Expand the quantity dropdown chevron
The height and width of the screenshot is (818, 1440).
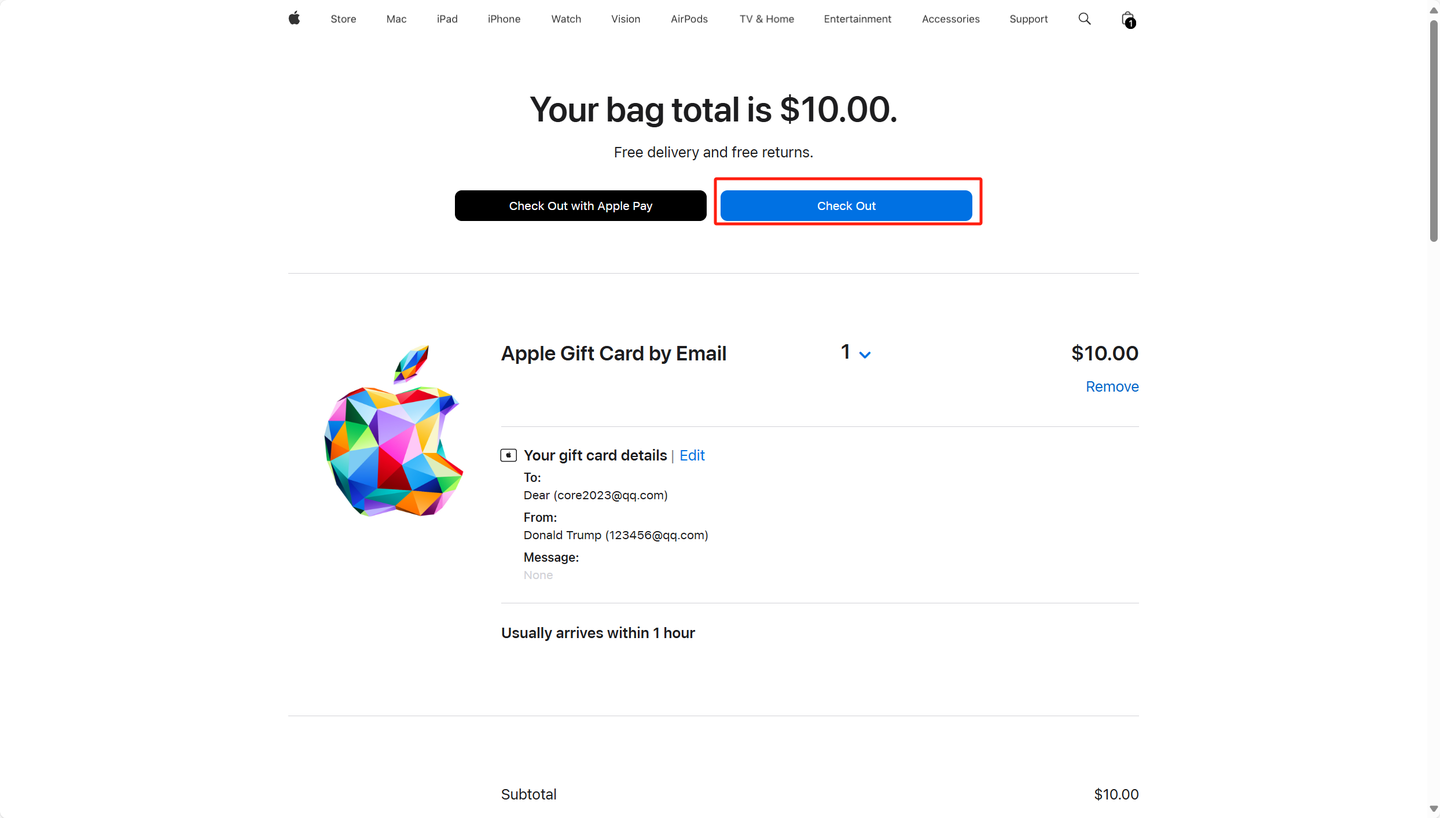[865, 355]
